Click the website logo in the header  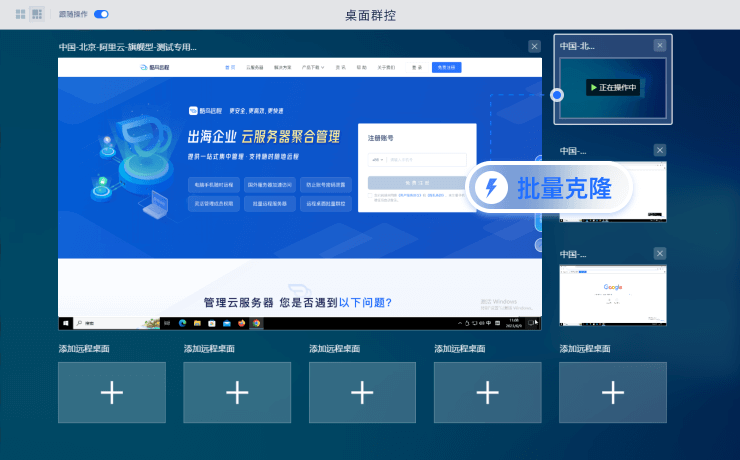(x=155, y=67)
